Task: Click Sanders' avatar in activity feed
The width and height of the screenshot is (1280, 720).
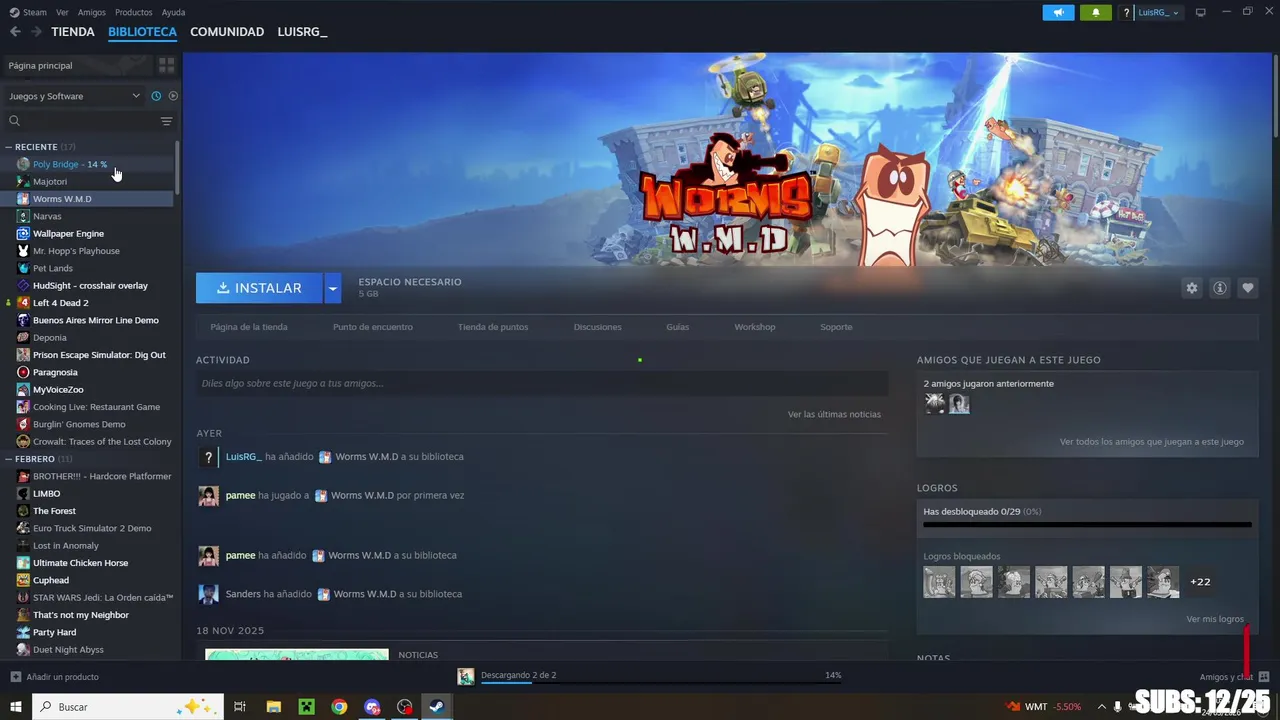Action: pos(208,594)
